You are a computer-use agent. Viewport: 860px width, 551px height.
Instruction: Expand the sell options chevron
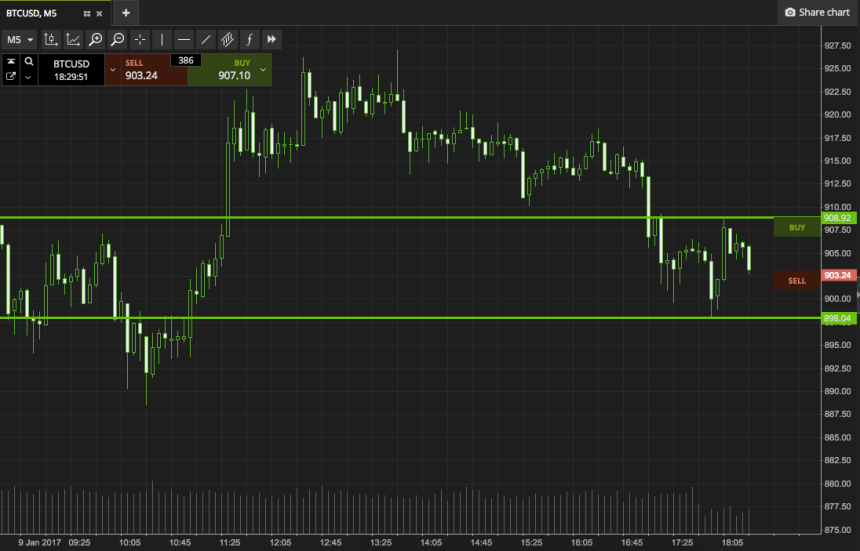pos(113,70)
